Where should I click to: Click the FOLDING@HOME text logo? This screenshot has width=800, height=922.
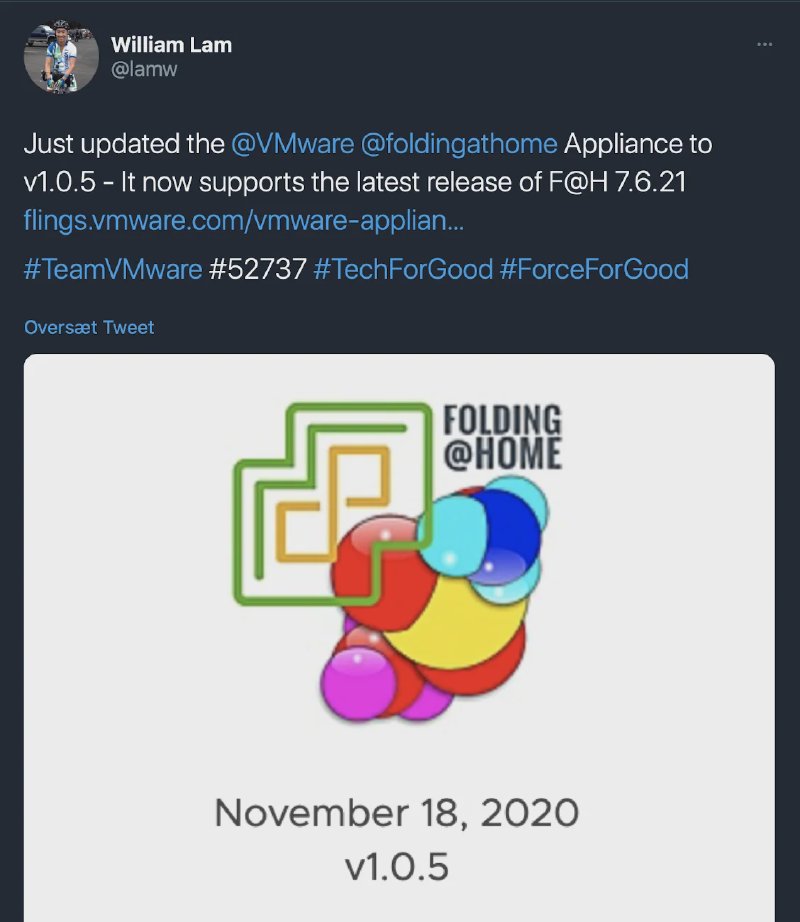tap(503, 437)
